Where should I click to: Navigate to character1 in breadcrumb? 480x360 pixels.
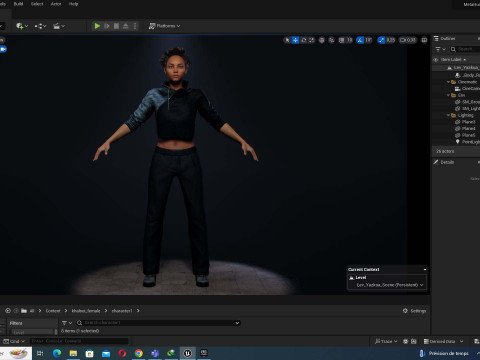pos(122,311)
